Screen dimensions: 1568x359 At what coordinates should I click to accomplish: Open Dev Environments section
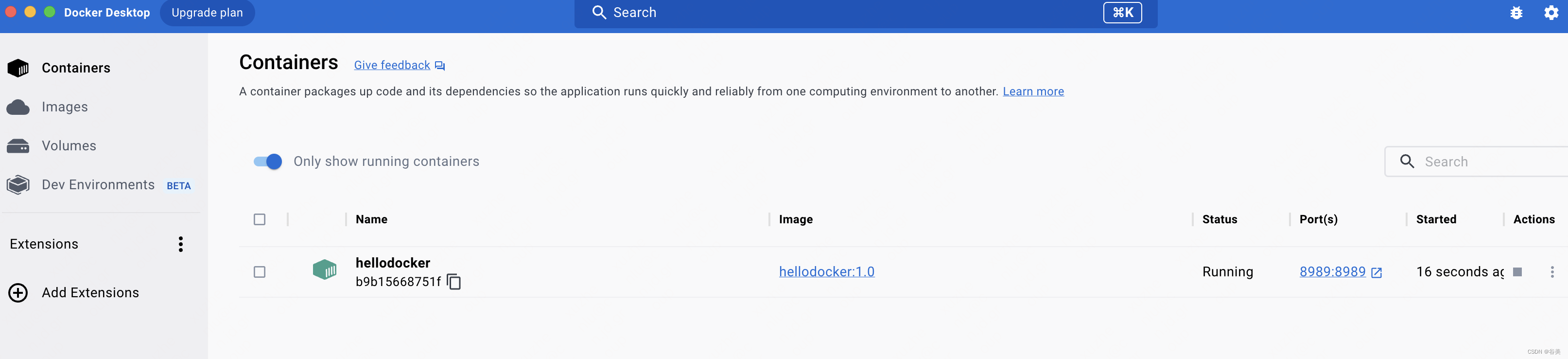[98, 185]
